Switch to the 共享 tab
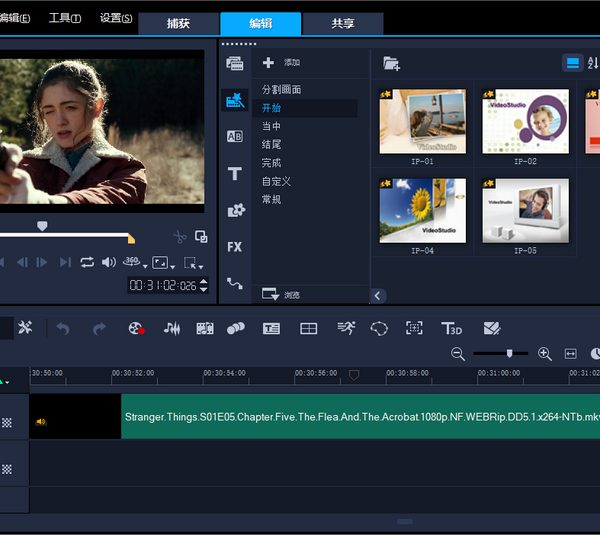 point(343,23)
